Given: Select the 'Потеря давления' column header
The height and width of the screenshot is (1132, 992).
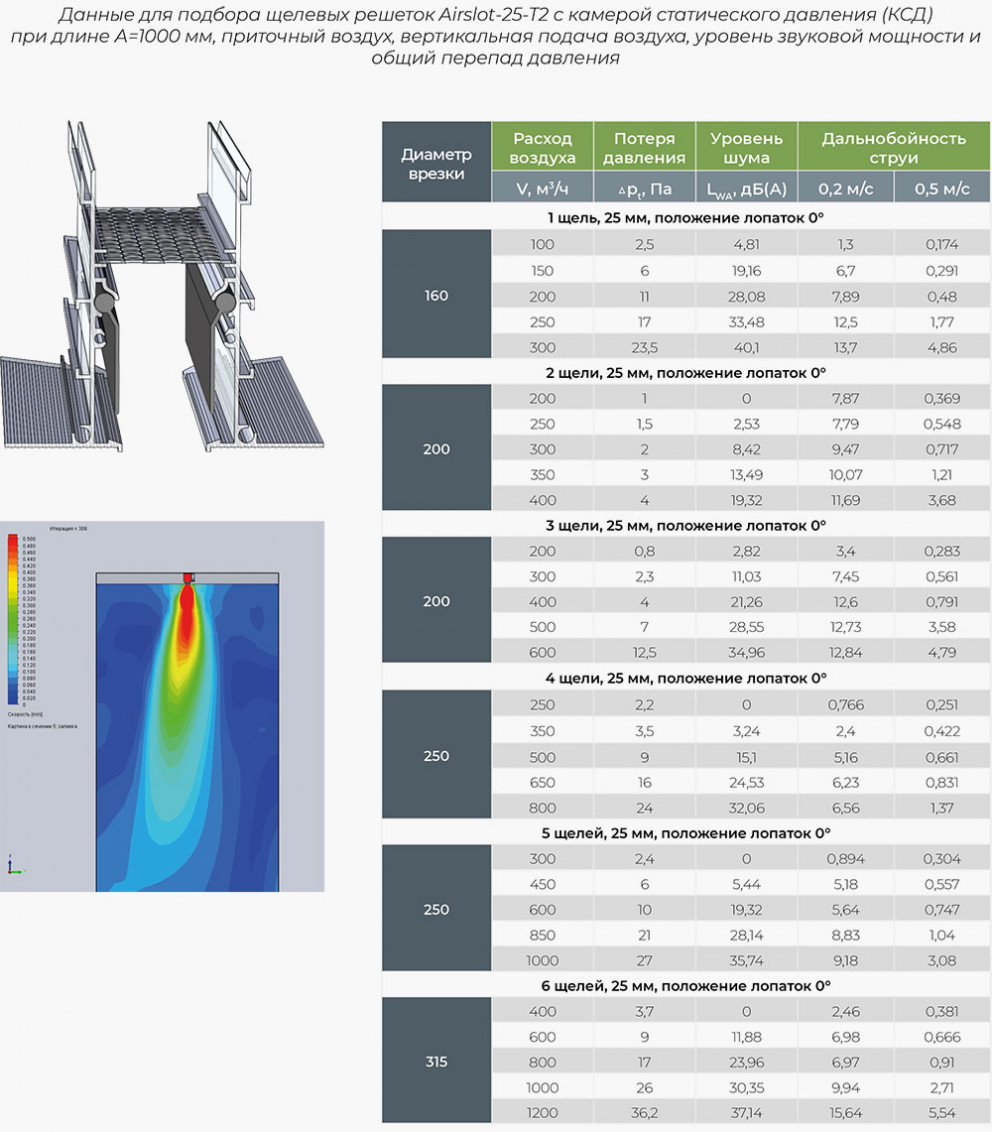Looking at the screenshot, I should pos(644,147).
